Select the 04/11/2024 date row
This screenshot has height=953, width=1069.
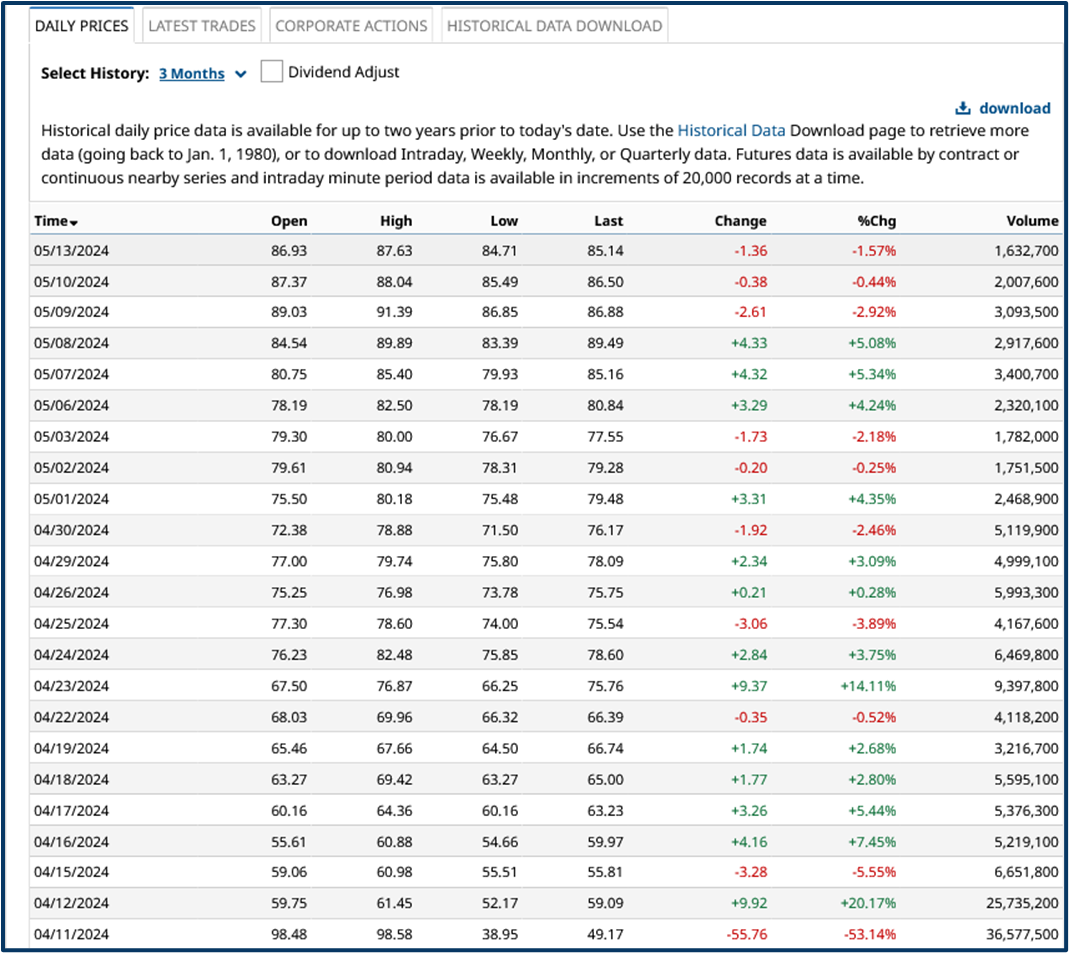[x=72, y=934]
